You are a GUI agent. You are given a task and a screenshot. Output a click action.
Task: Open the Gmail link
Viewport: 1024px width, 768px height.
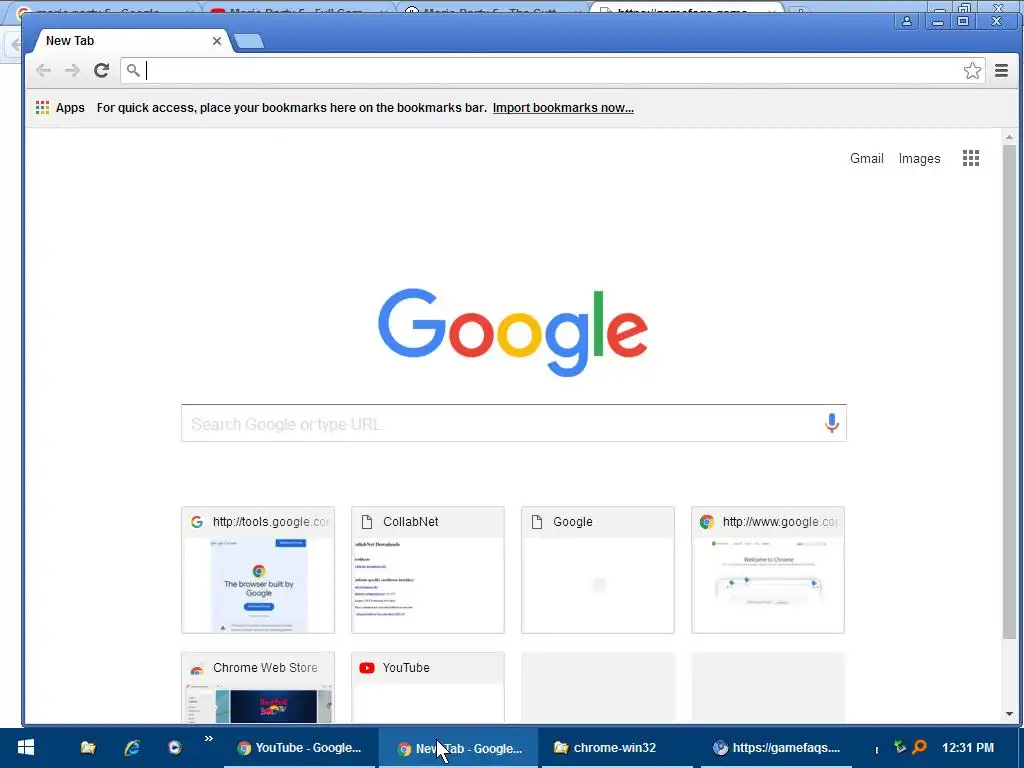tap(867, 158)
